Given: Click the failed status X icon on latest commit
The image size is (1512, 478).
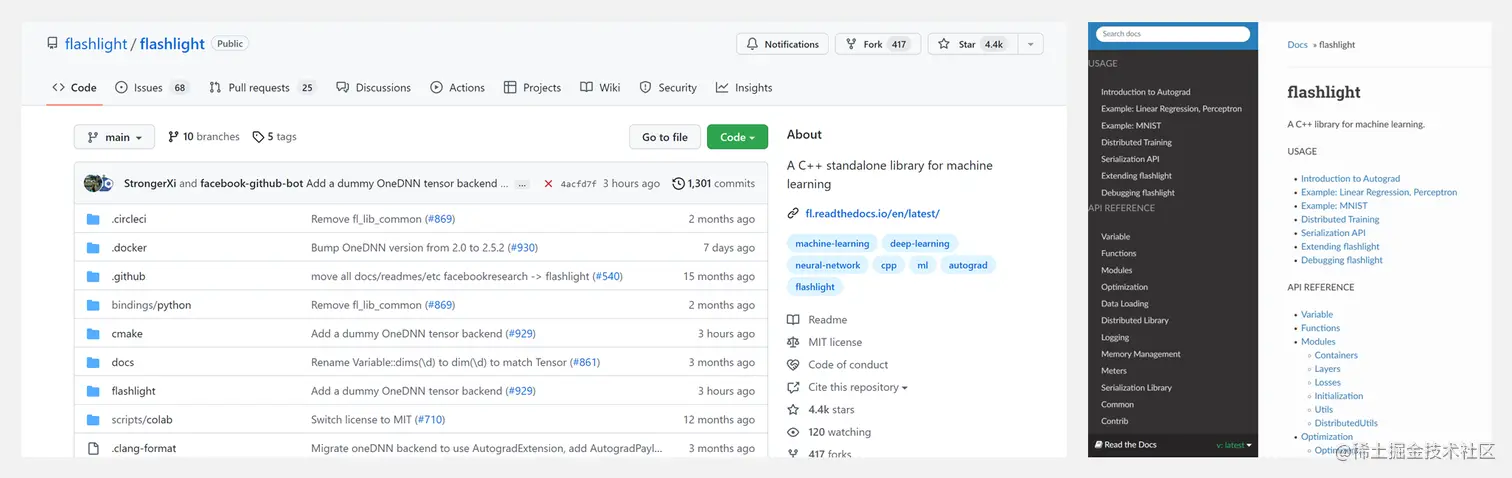Looking at the screenshot, I should click(548, 184).
